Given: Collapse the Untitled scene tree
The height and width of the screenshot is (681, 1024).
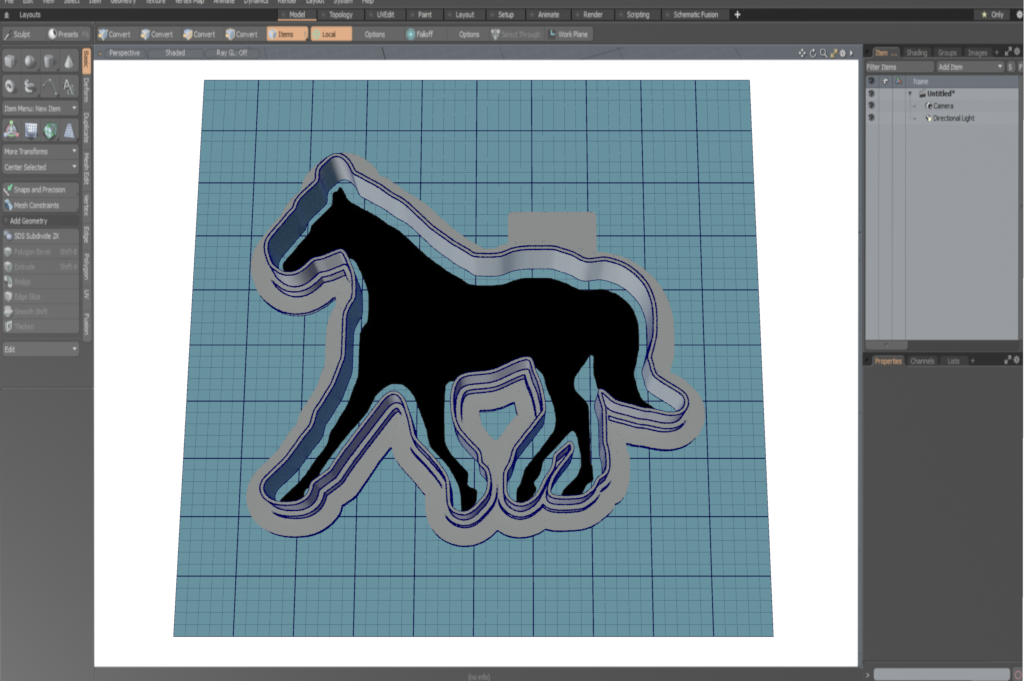Looking at the screenshot, I should pyautogui.click(x=910, y=94).
